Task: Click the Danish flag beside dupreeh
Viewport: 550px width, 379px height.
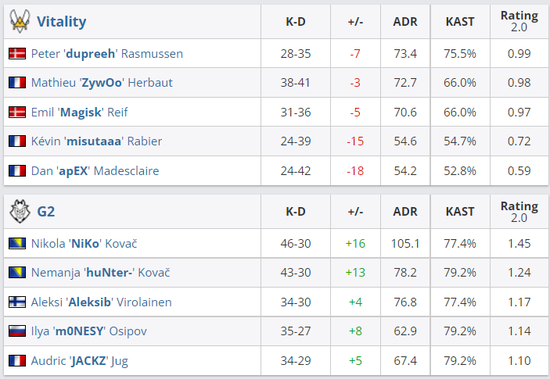Action: [17, 54]
